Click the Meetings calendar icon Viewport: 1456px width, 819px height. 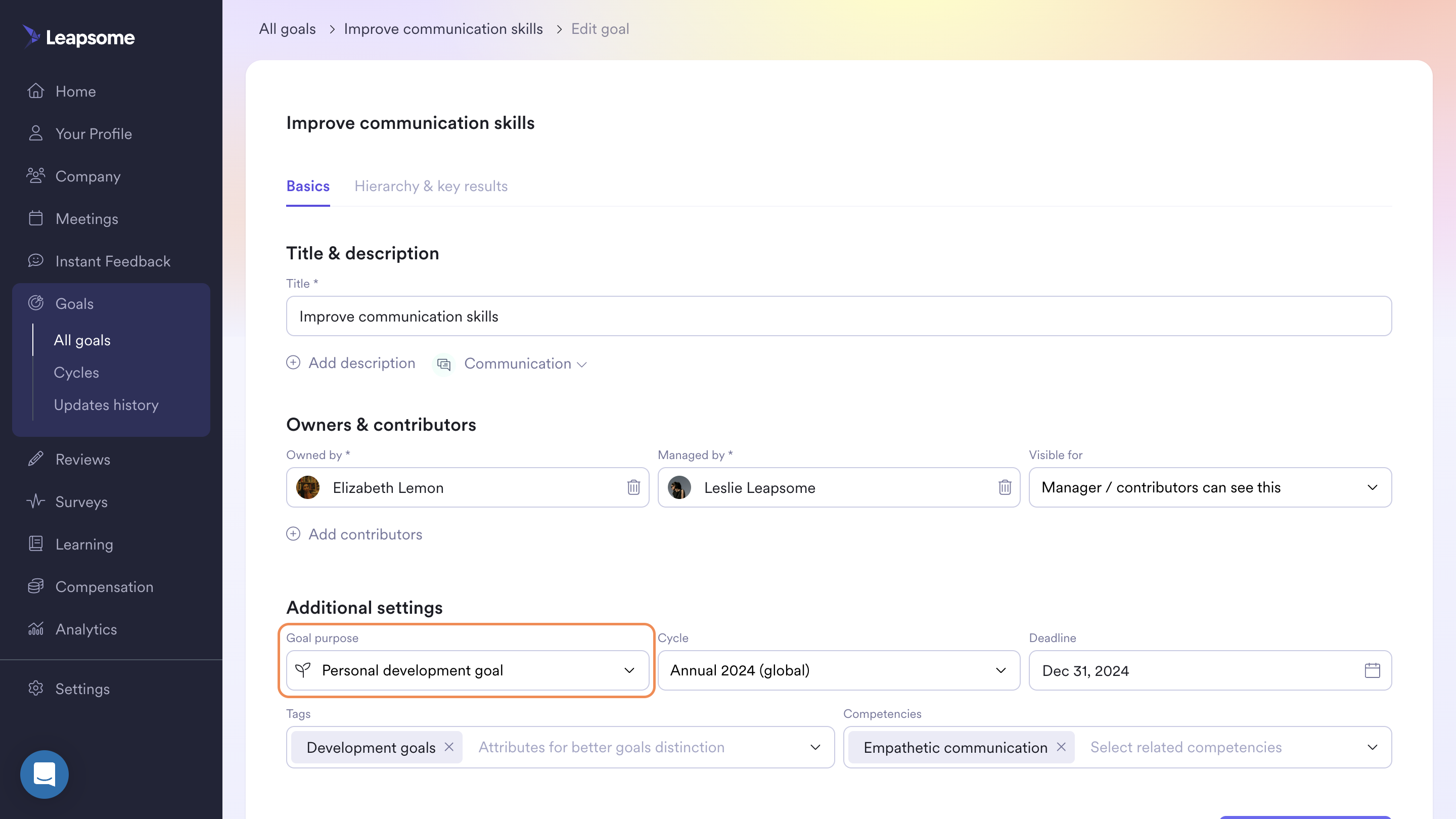[x=35, y=217]
